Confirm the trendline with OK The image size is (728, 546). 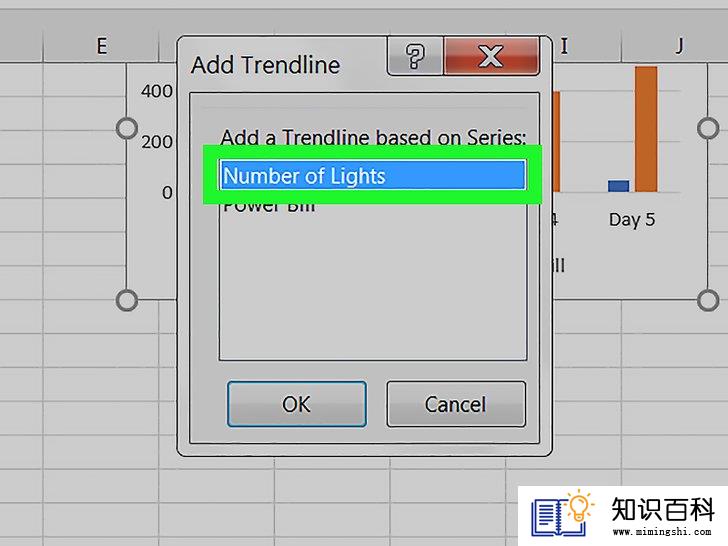click(297, 404)
